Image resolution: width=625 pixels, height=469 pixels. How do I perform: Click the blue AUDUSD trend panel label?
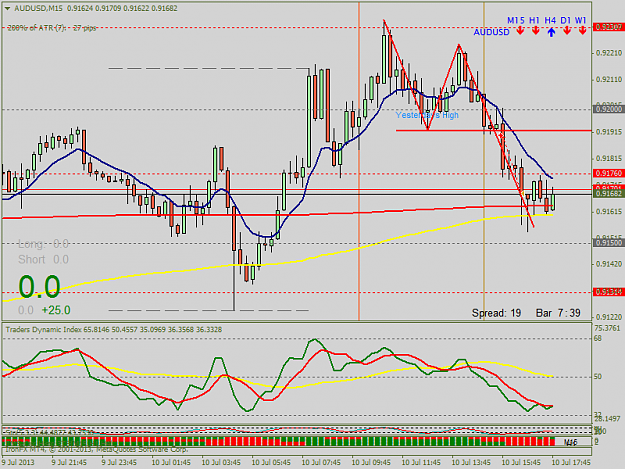[x=491, y=32]
